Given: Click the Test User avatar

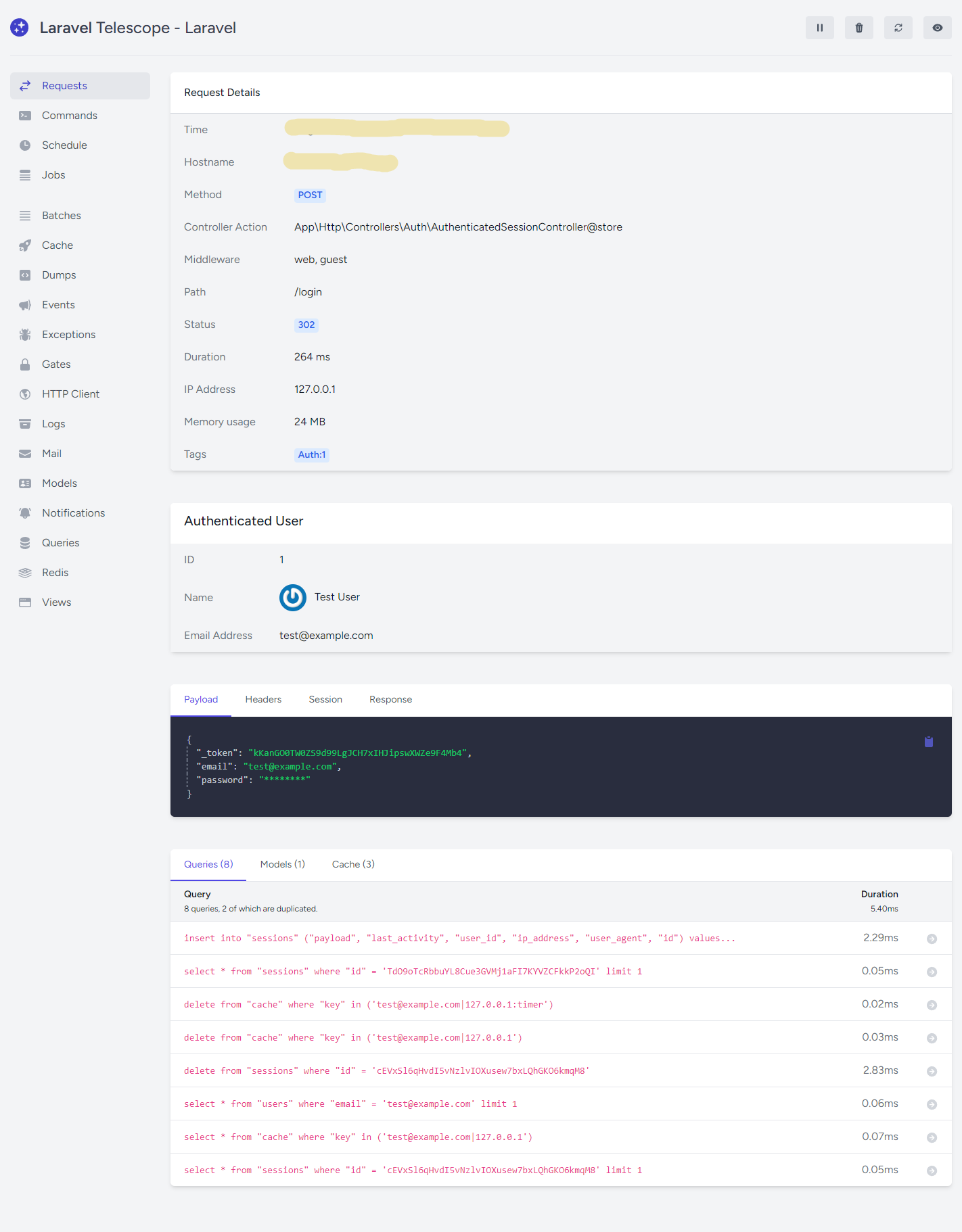Looking at the screenshot, I should tap(293, 598).
